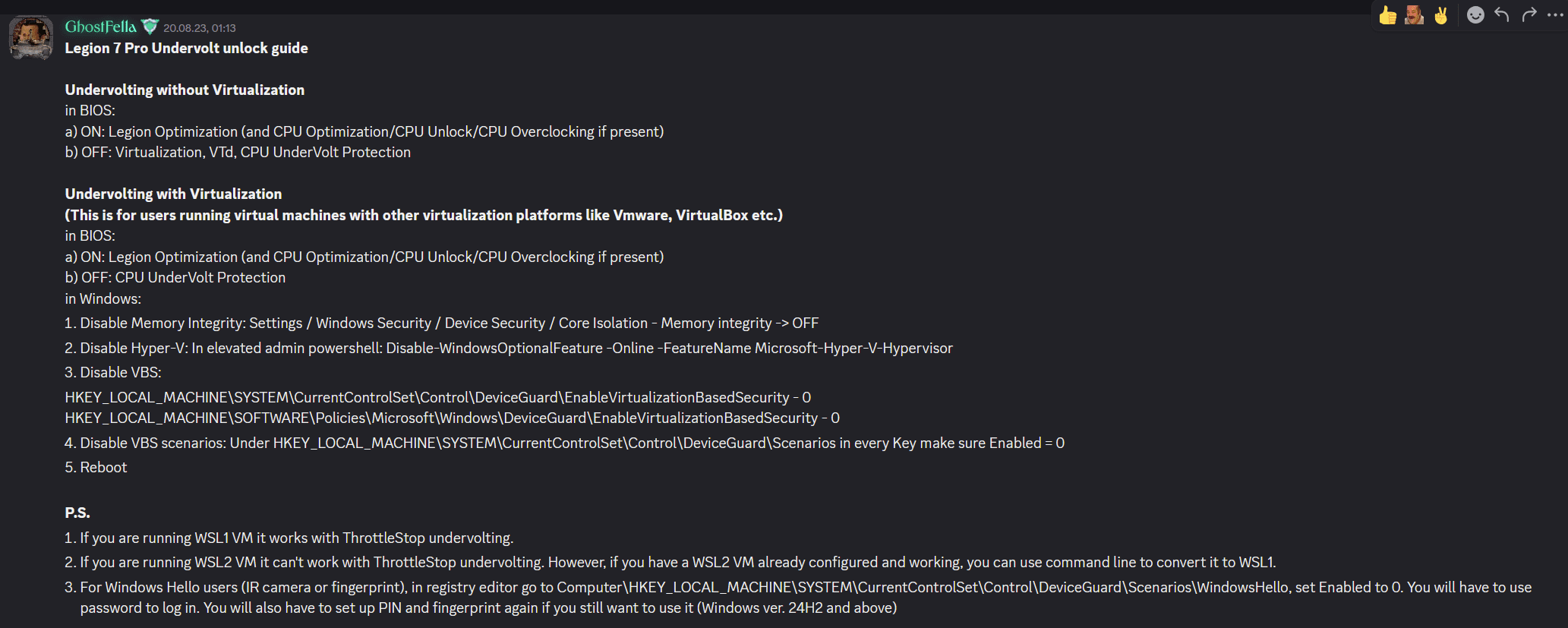Open GhostFella's profile from the avatar
This screenshot has width=1568, height=628.
pos(30,37)
